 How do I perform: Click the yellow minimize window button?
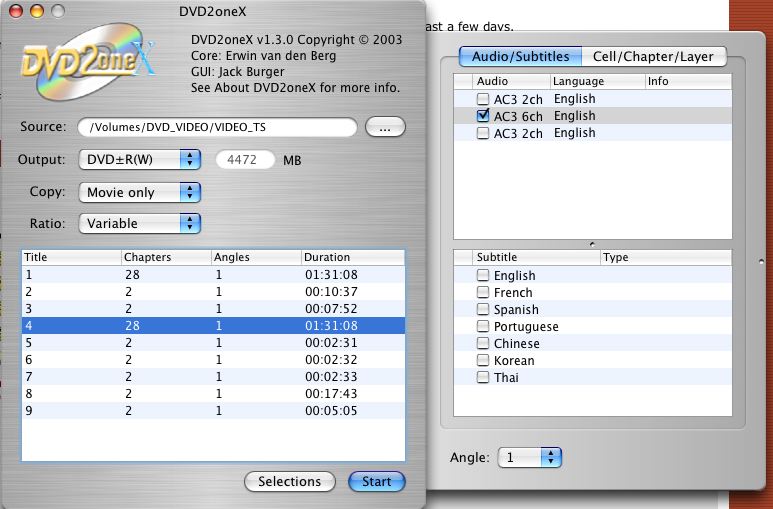[x=37, y=11]
